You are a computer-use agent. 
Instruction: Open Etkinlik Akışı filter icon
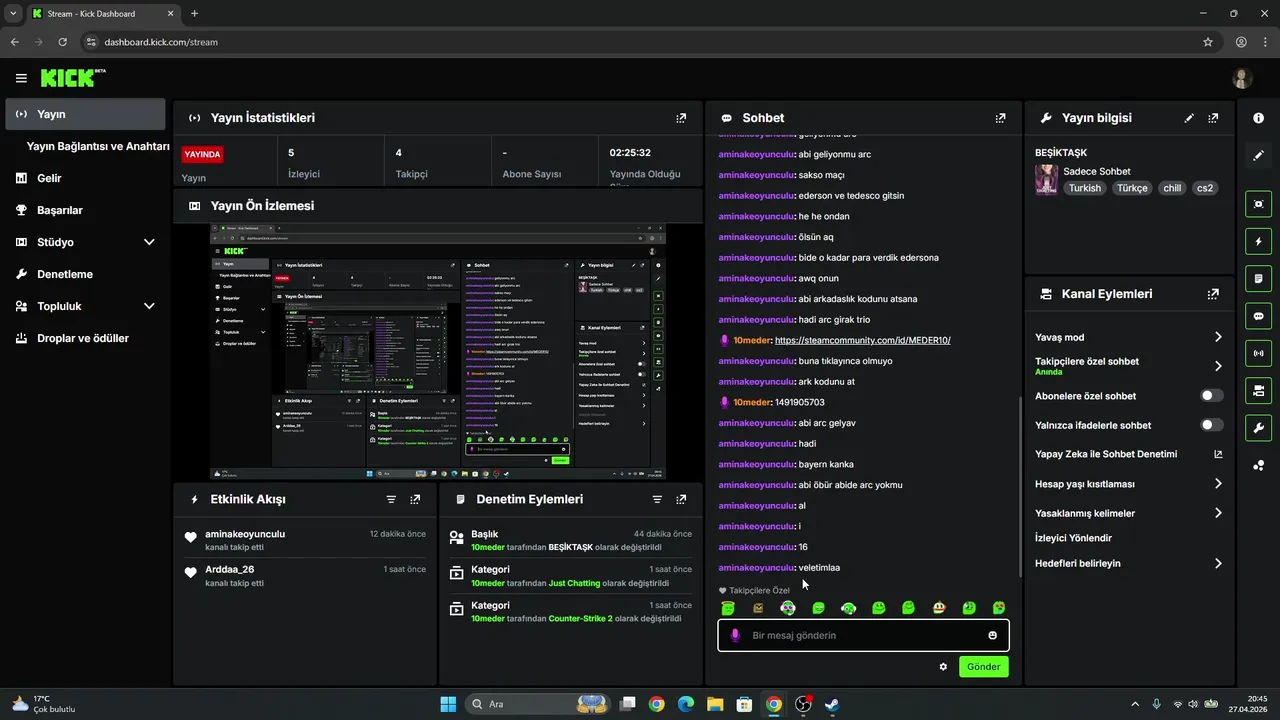391,499
